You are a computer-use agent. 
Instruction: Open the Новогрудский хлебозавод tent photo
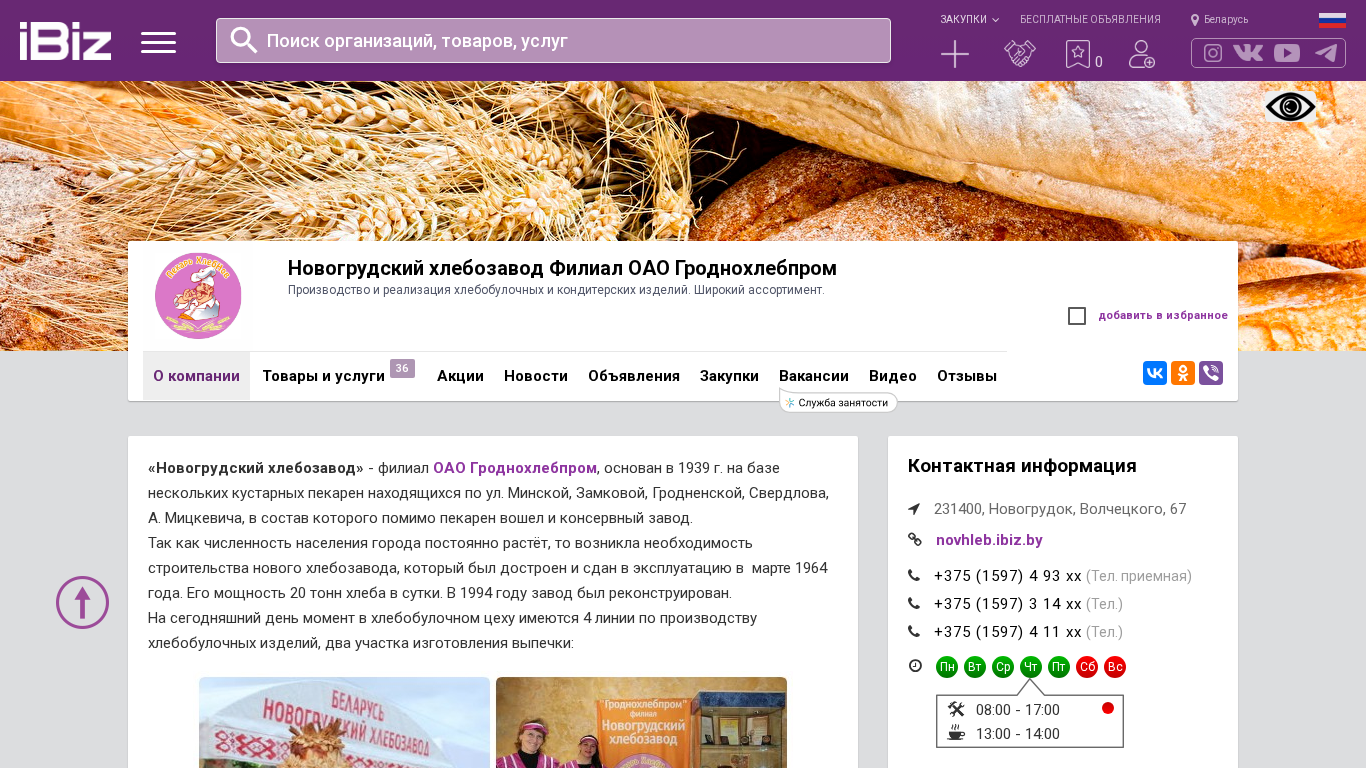[344, 723]
